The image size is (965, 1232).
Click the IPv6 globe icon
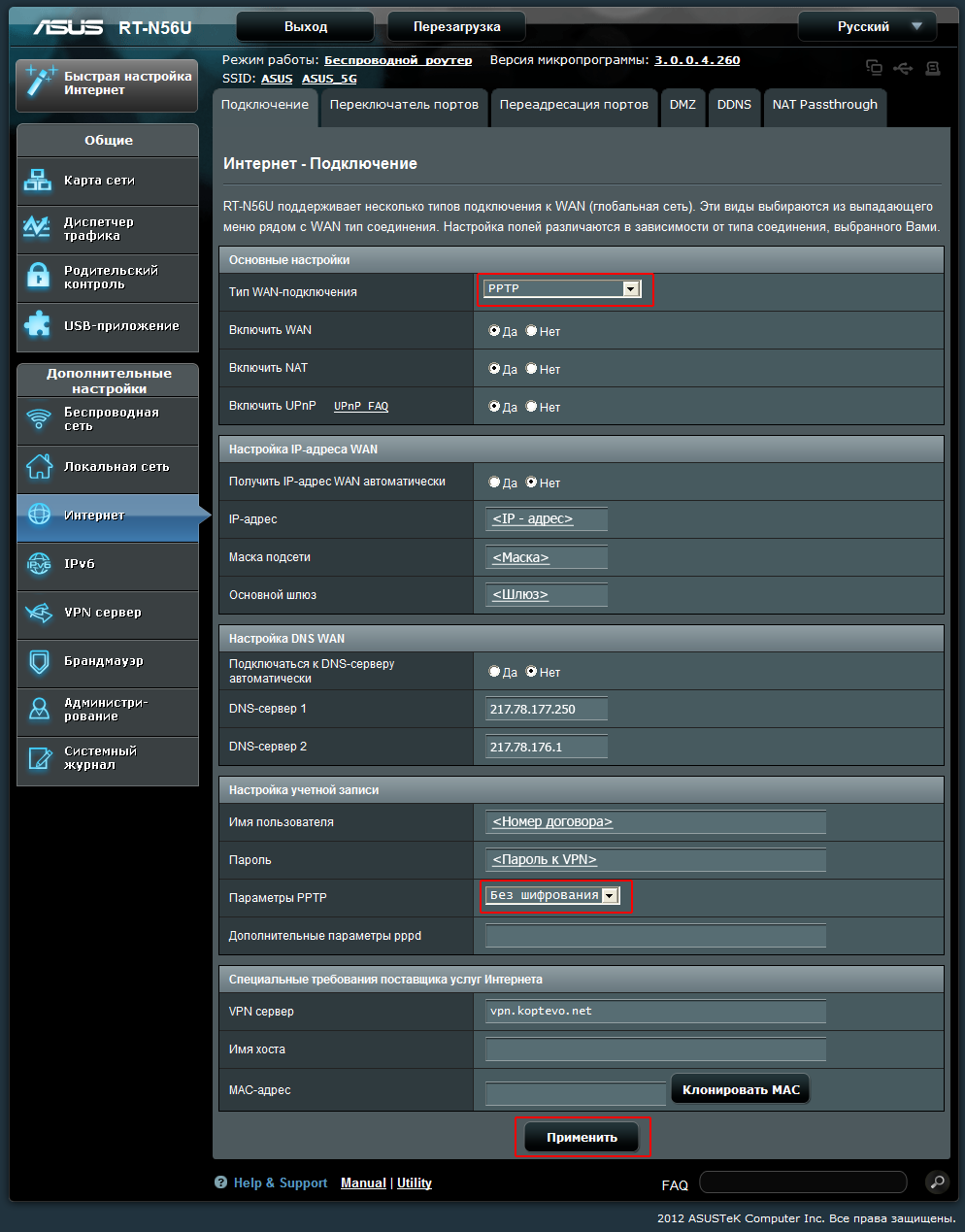point(39,563)
